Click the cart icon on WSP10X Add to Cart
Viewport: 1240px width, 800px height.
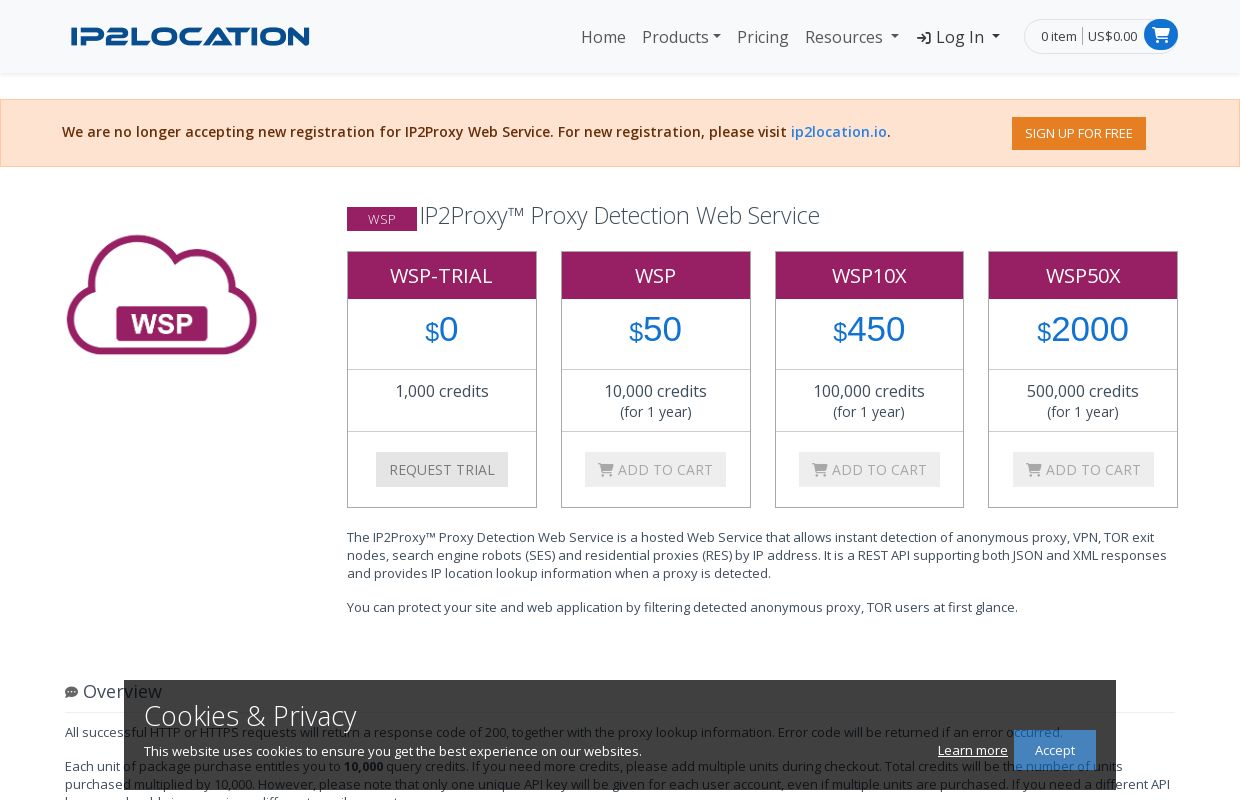820,470
